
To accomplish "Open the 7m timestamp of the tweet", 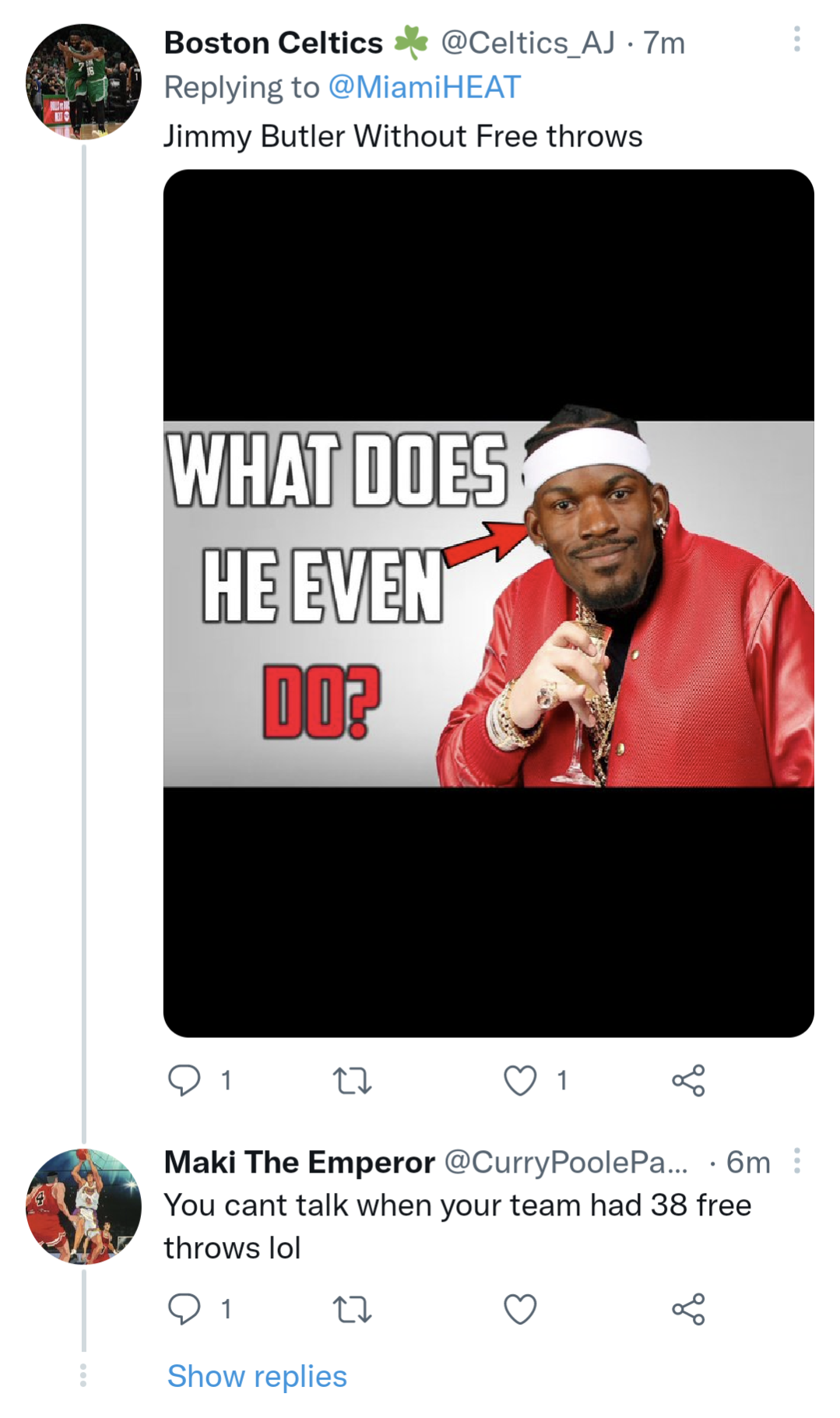I will (x=664, y=43).
